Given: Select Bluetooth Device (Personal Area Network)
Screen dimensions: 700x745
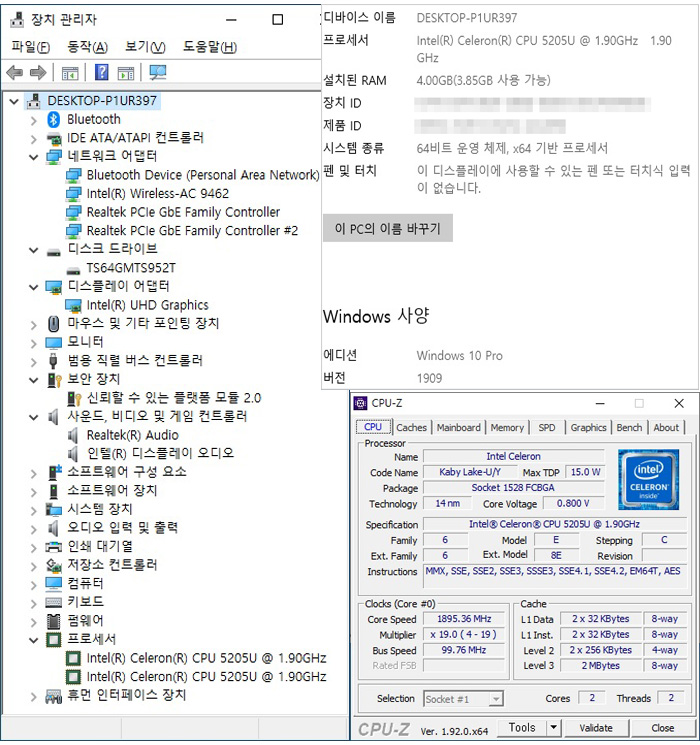Looking at the screenshot, I should pos(202,175).
